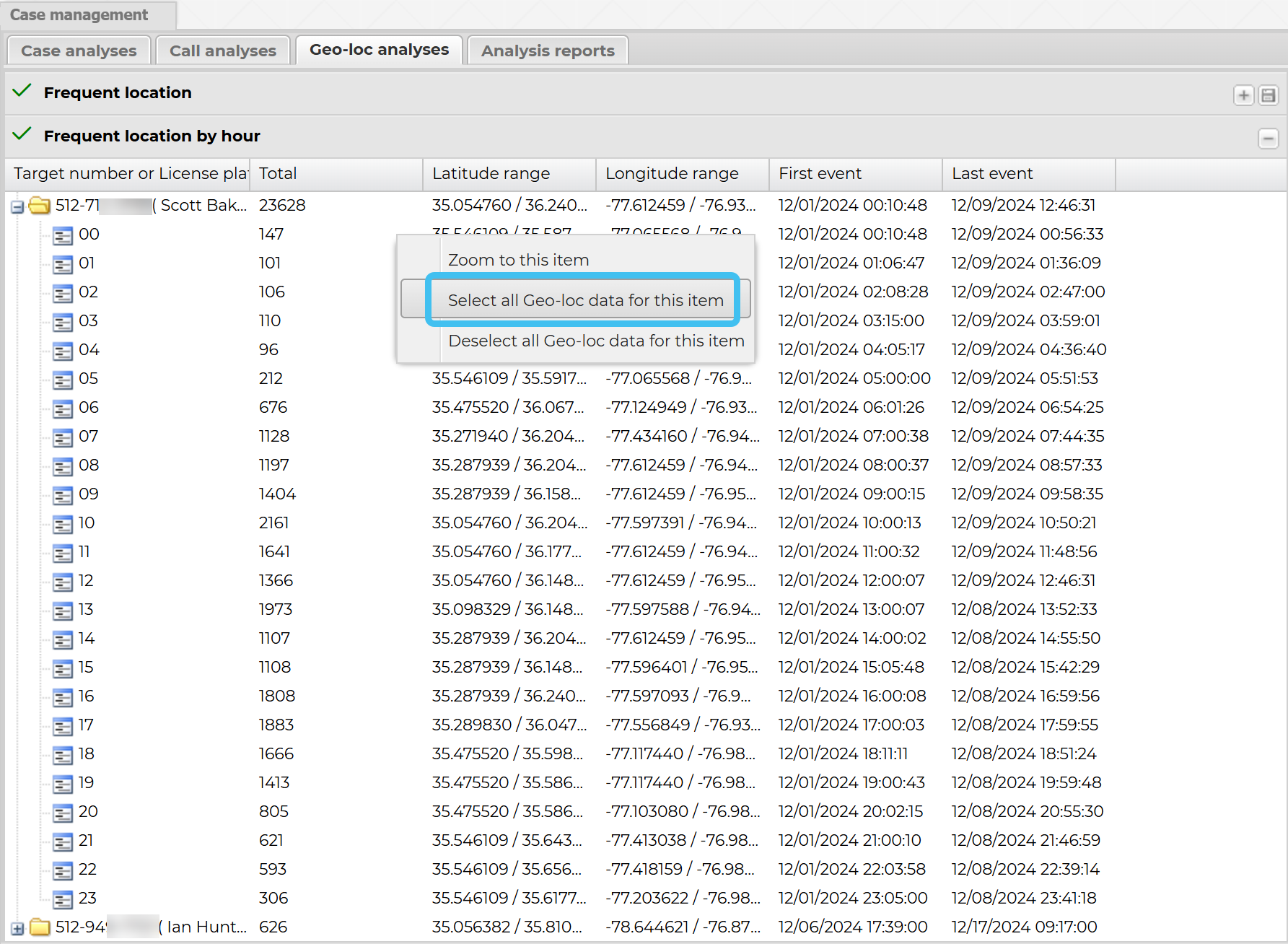Image resolution: width=1288 pixels, height=944 pixels.
Task: Choose Deselect all Geo-loc data for this item
Action: (596, 341)
